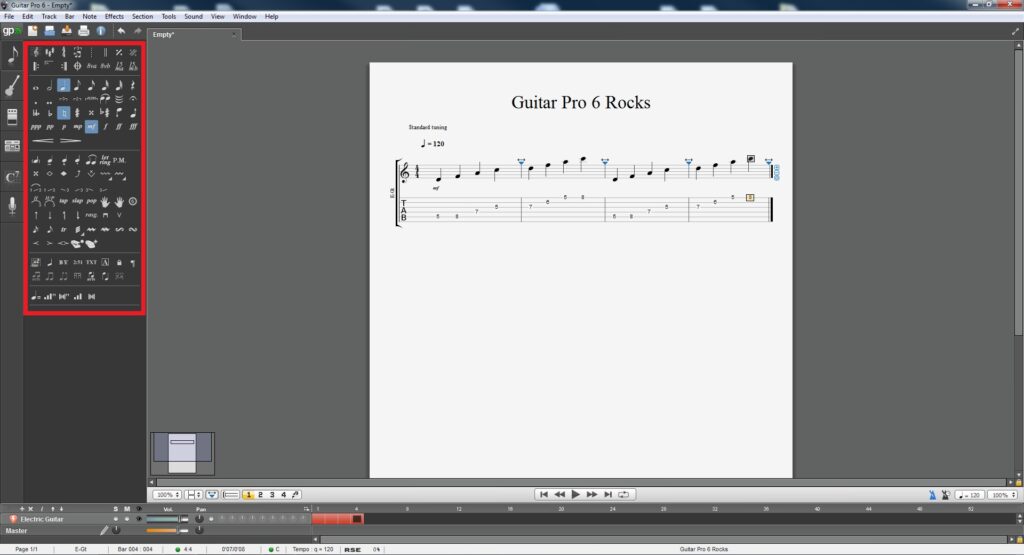The height and width of the screenshot is (555, 1024).
Task: Undo the last action
Action: click(x=121, y=31)
